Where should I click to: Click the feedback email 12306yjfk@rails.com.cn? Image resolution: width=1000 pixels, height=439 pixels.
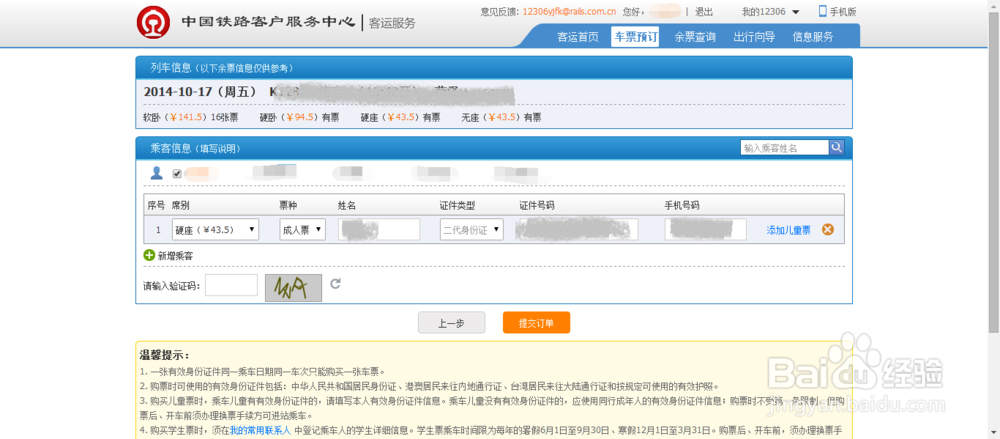coord(569,12)
